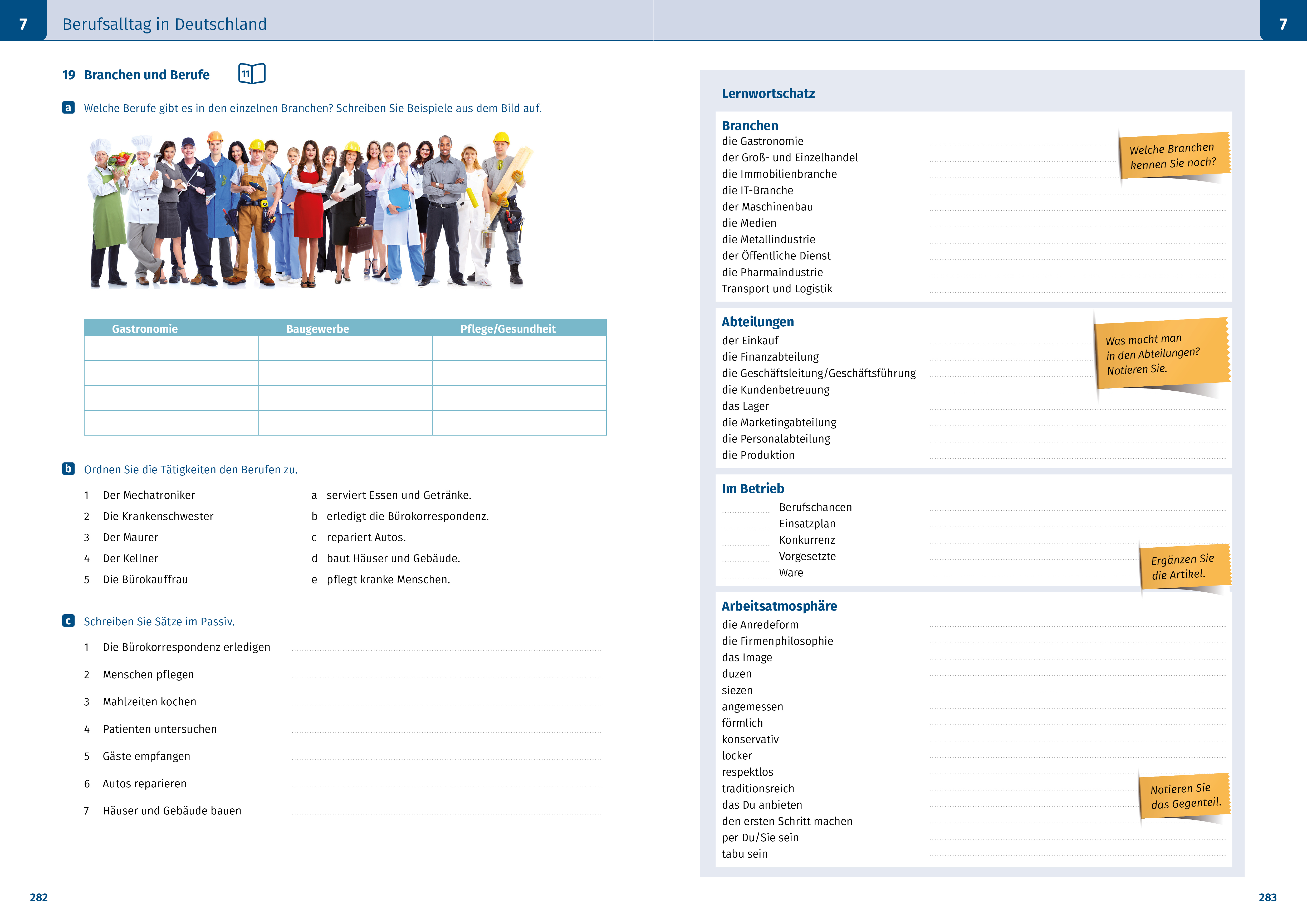Click the entry 'die Kundenbetreuung'

click(775, 390)
